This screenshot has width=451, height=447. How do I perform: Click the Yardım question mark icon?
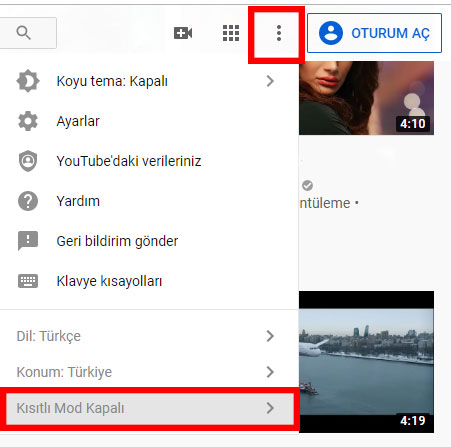(x=28, y=201)
